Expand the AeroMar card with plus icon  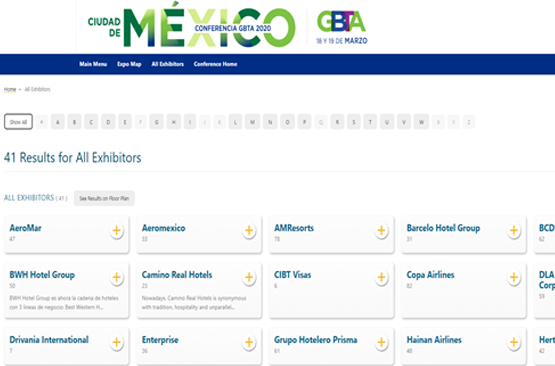116,231
